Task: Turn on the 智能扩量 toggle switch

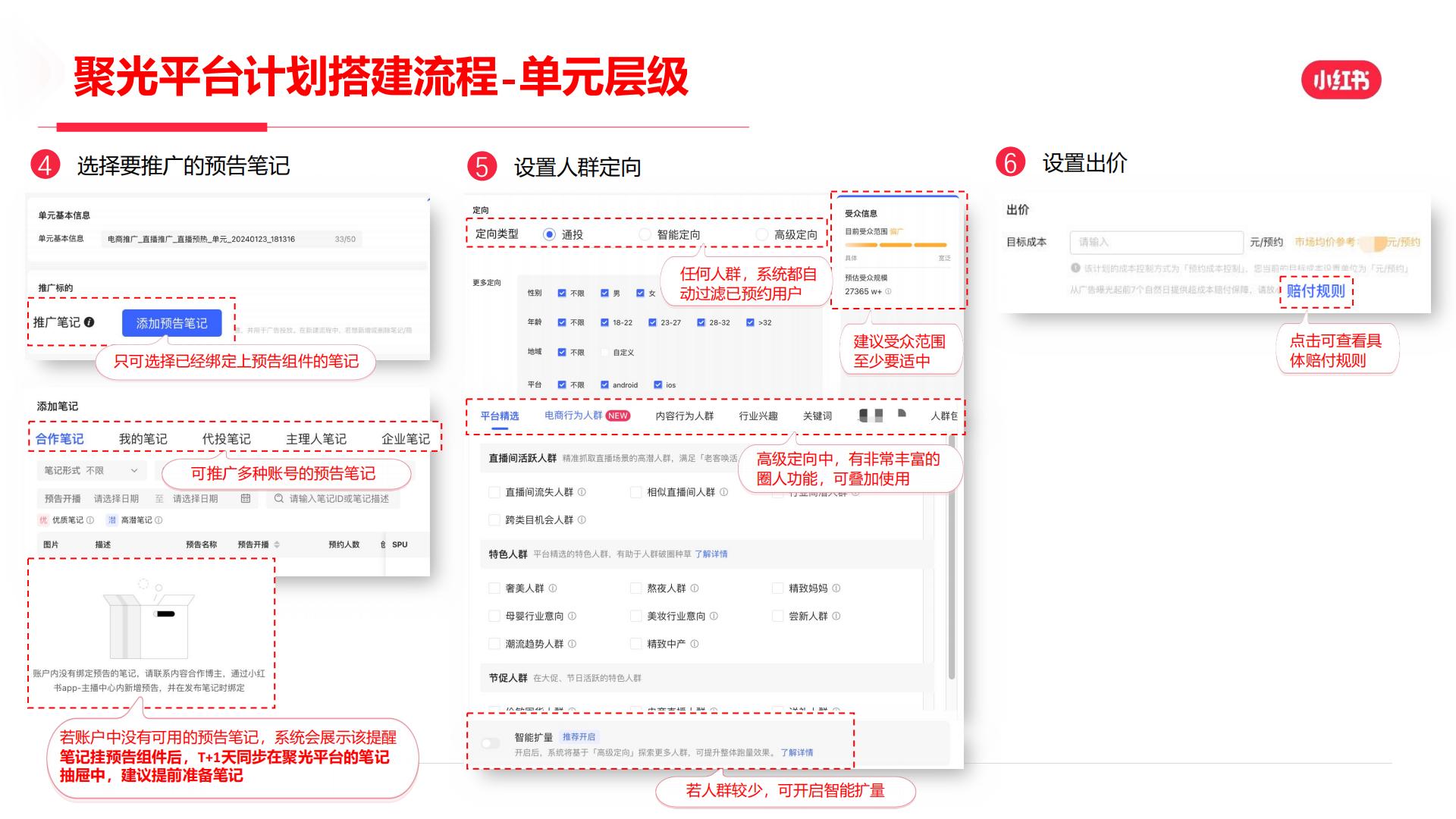Action: point(491,743)
